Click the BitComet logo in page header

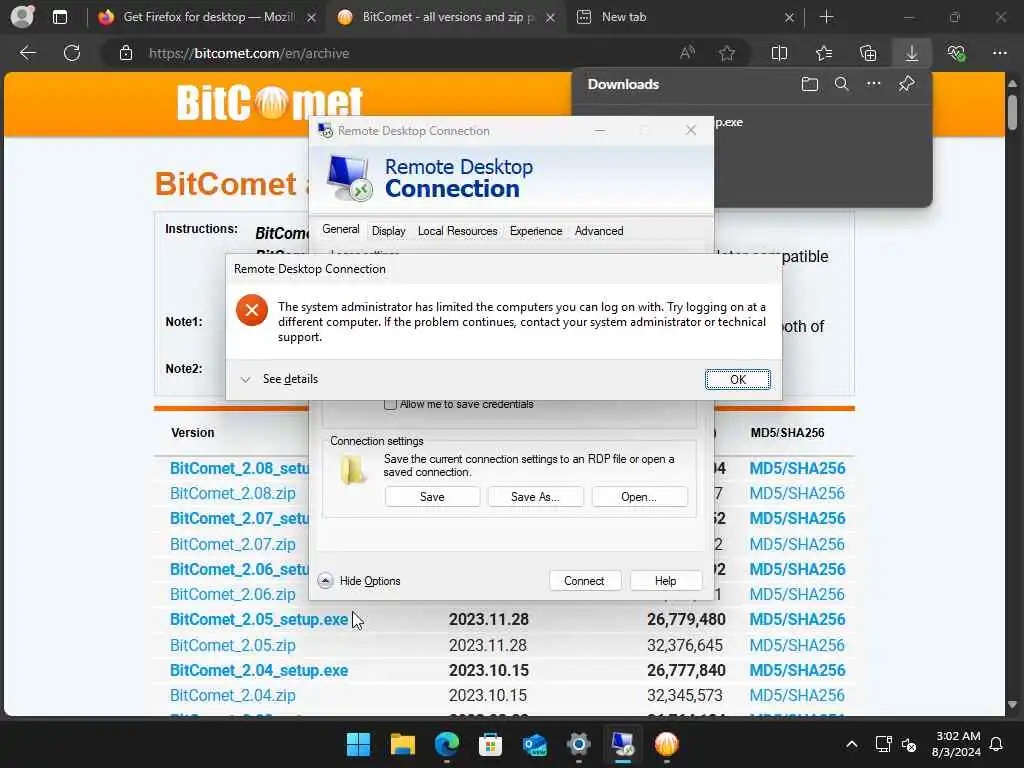269,102
